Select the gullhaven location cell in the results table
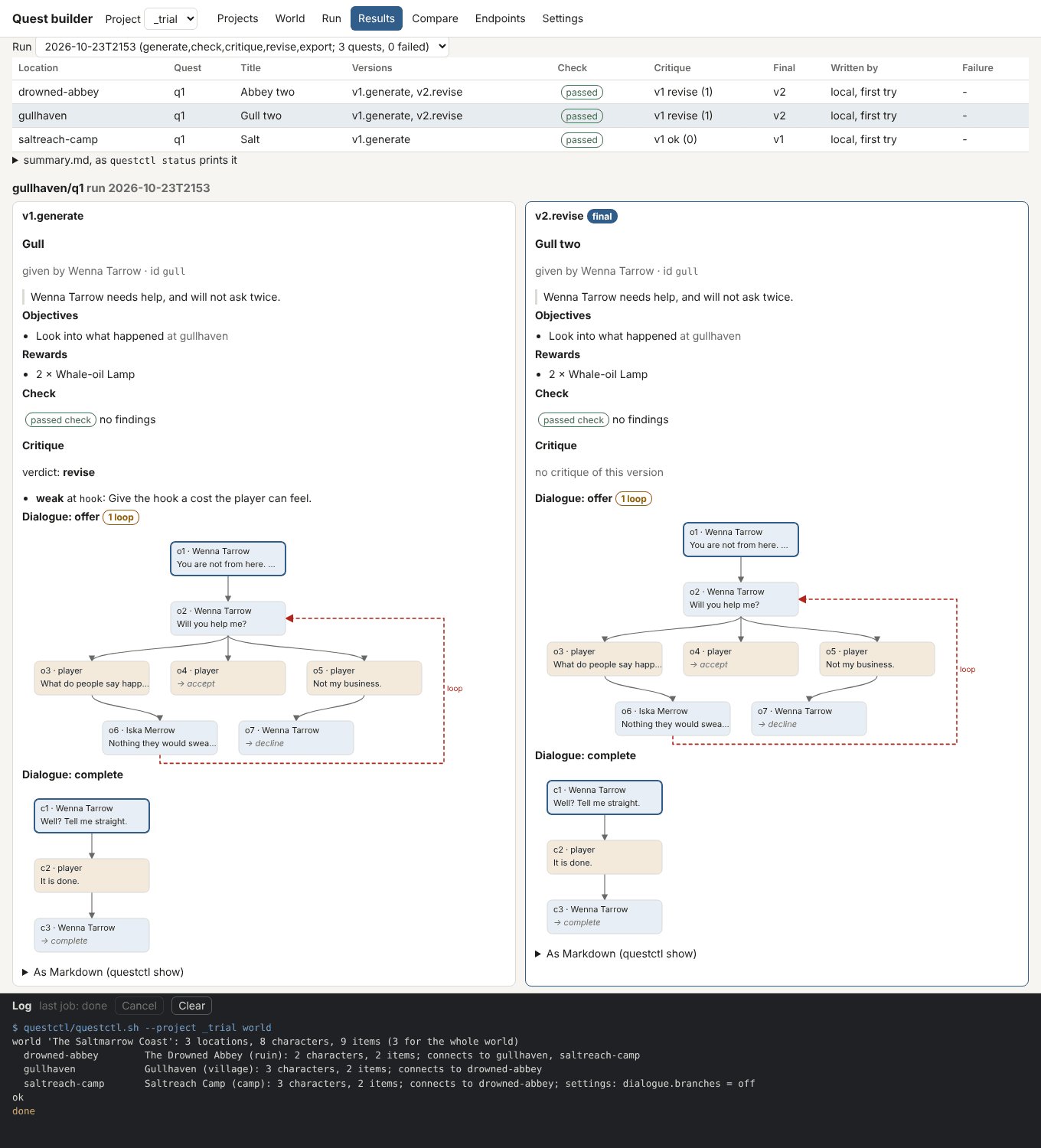 (x=43, y=116)
